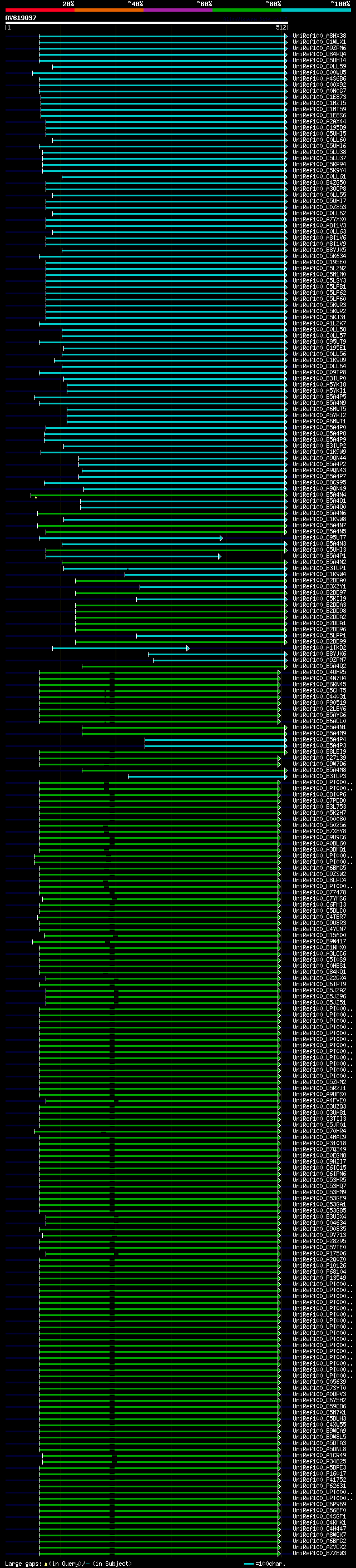
Task: Click arrowhead ending UniRef100_A8HX38 alignment bar
Action: pyautogui.click(x=286, y=37)
